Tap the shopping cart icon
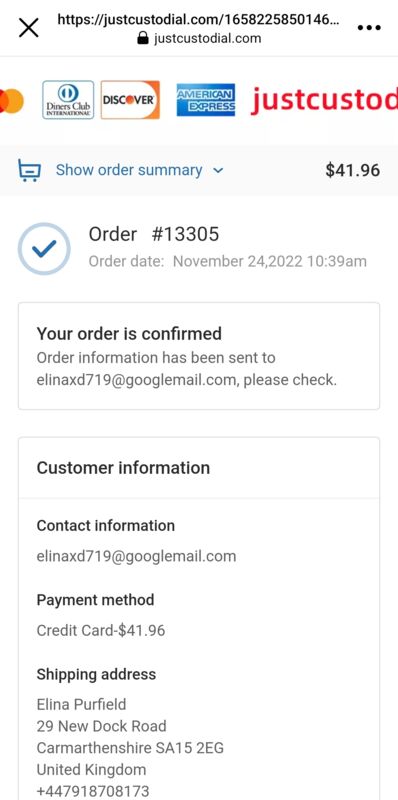This screenshot has height=800, width=398. (x=29, y=170)
